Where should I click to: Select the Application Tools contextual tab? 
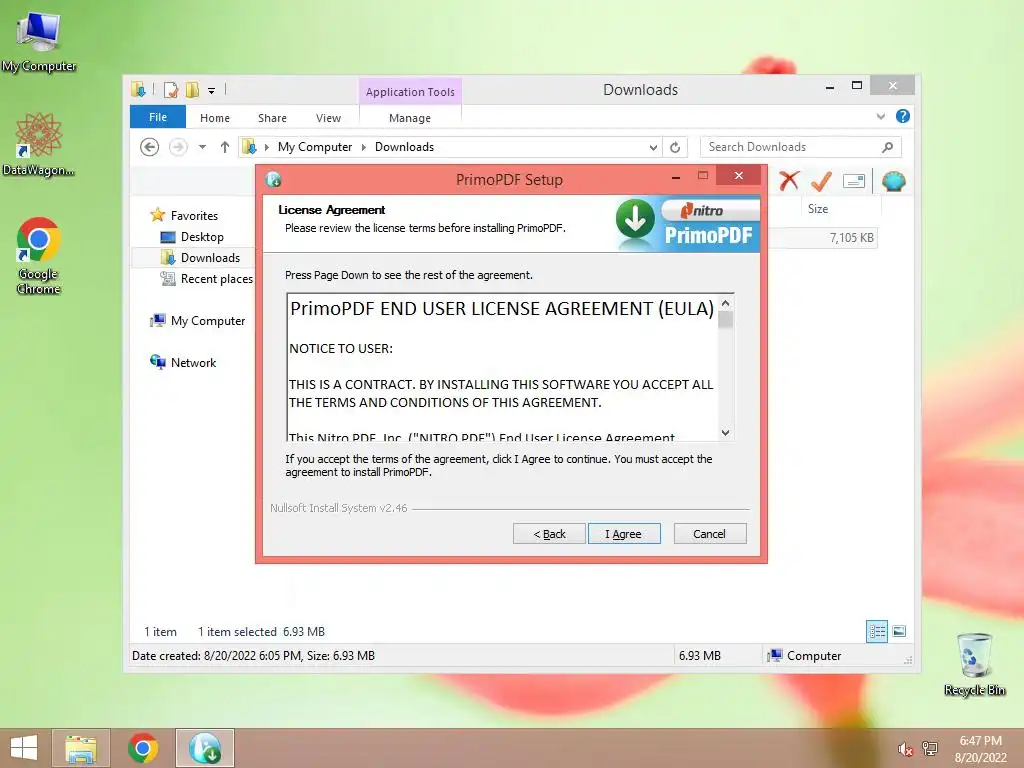click(x=410, y=92)
